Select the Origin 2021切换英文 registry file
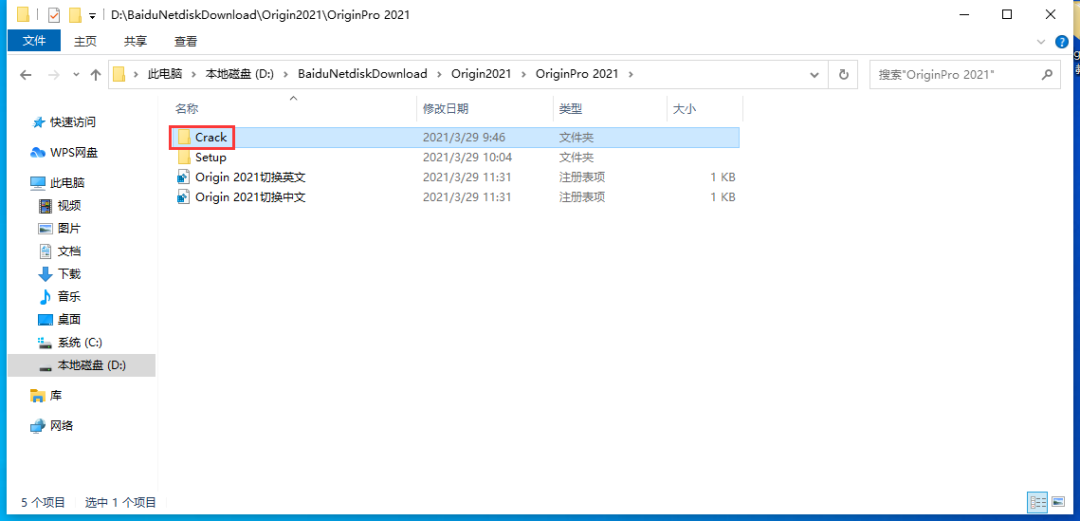This screenshot has width=1080, height=521. point(249,177)
